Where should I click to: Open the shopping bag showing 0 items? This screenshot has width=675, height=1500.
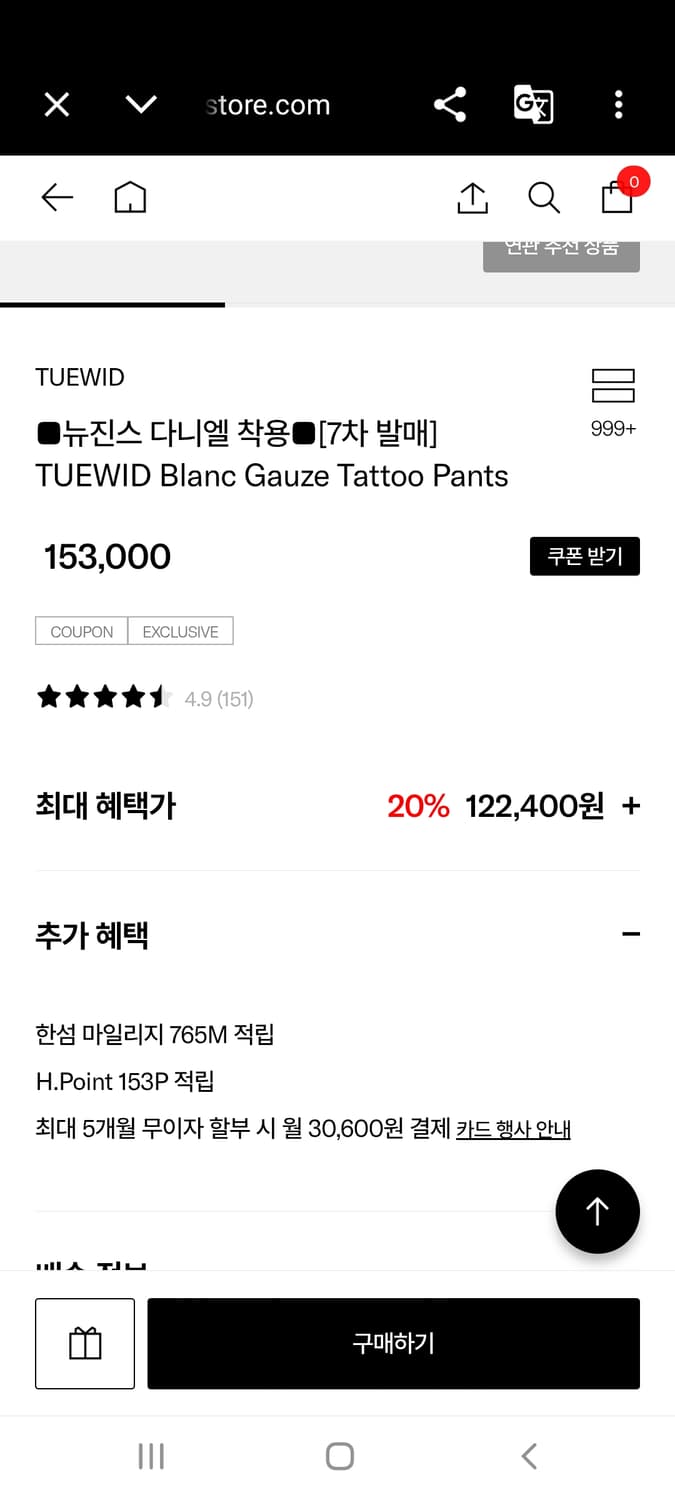[x=616, y=198]
